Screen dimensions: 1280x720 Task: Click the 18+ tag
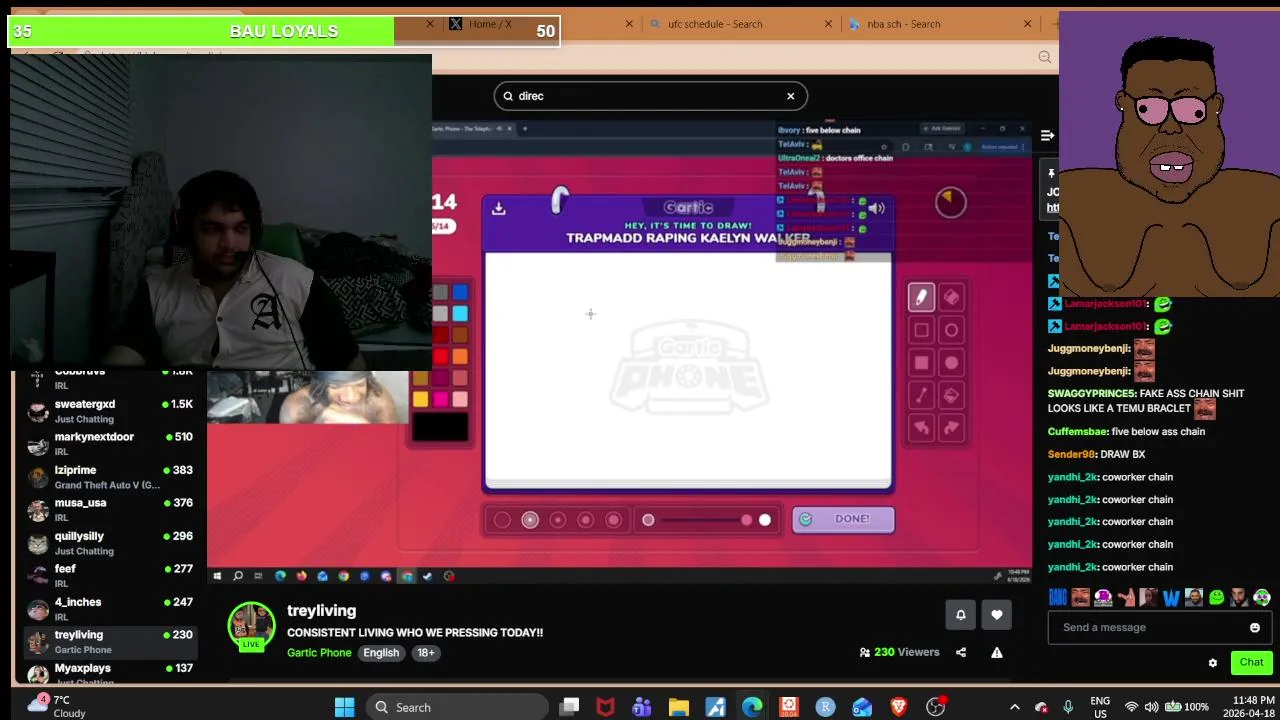pyautogui.click(x=426, y=653)
